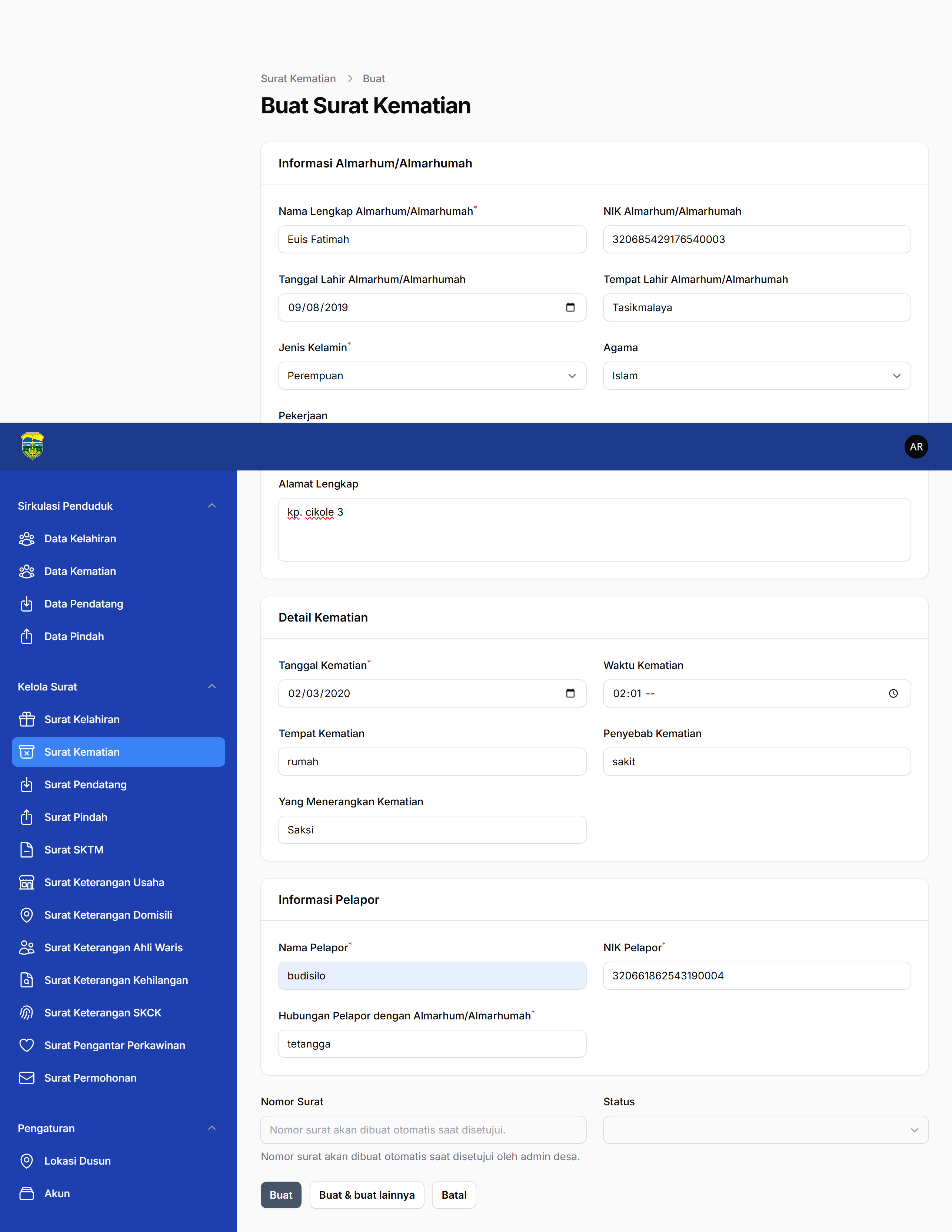This screenshot has height=1232, width=952.
Task: Click the village crest logo
Action: click(x=32, y=446)
